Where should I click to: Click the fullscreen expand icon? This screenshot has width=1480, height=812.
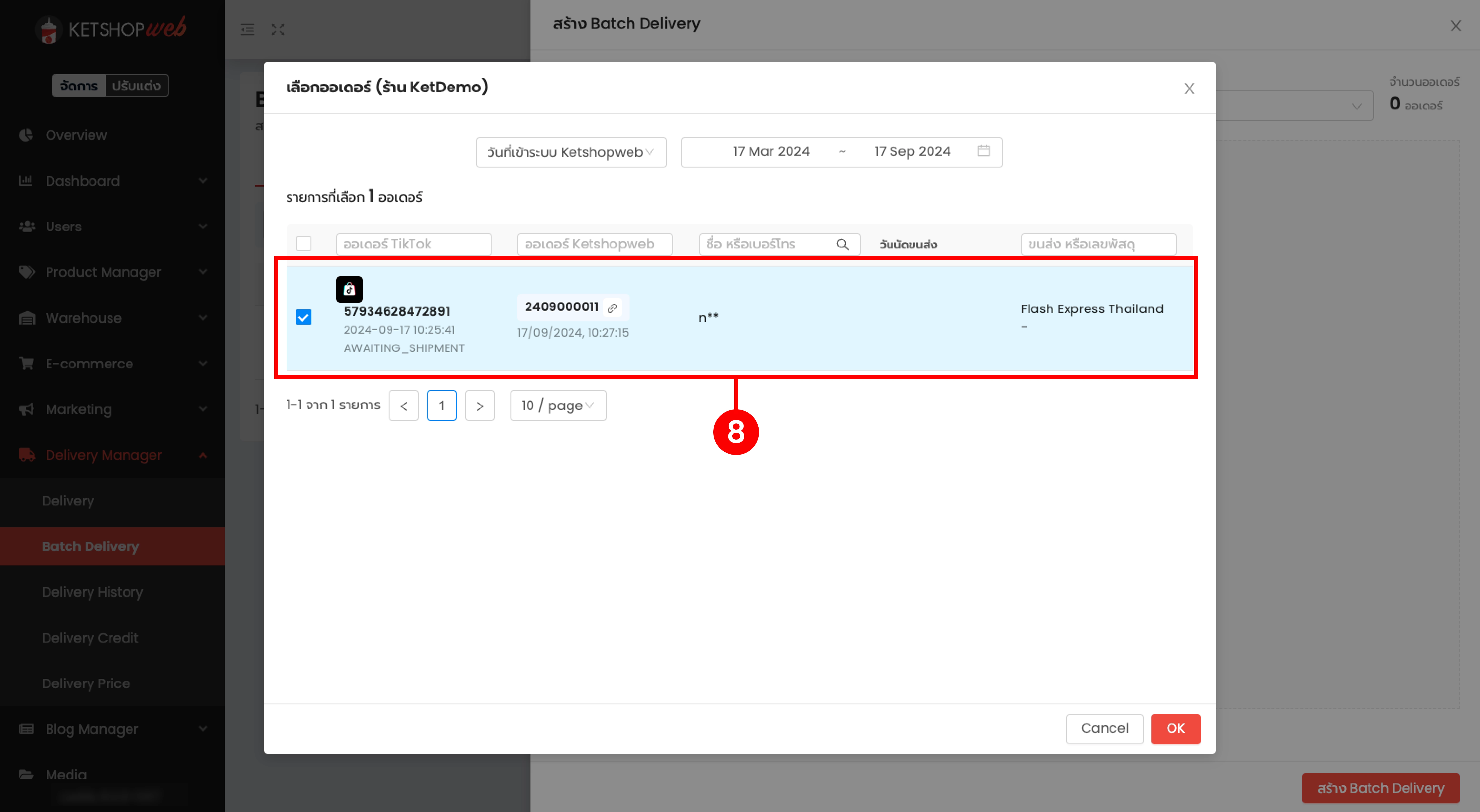point(278,29)
